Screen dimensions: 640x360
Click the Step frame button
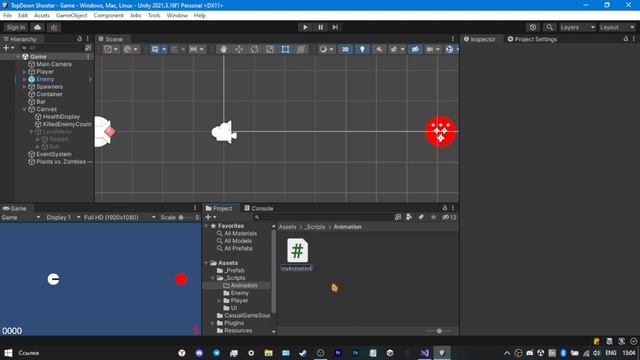[335, 27]
